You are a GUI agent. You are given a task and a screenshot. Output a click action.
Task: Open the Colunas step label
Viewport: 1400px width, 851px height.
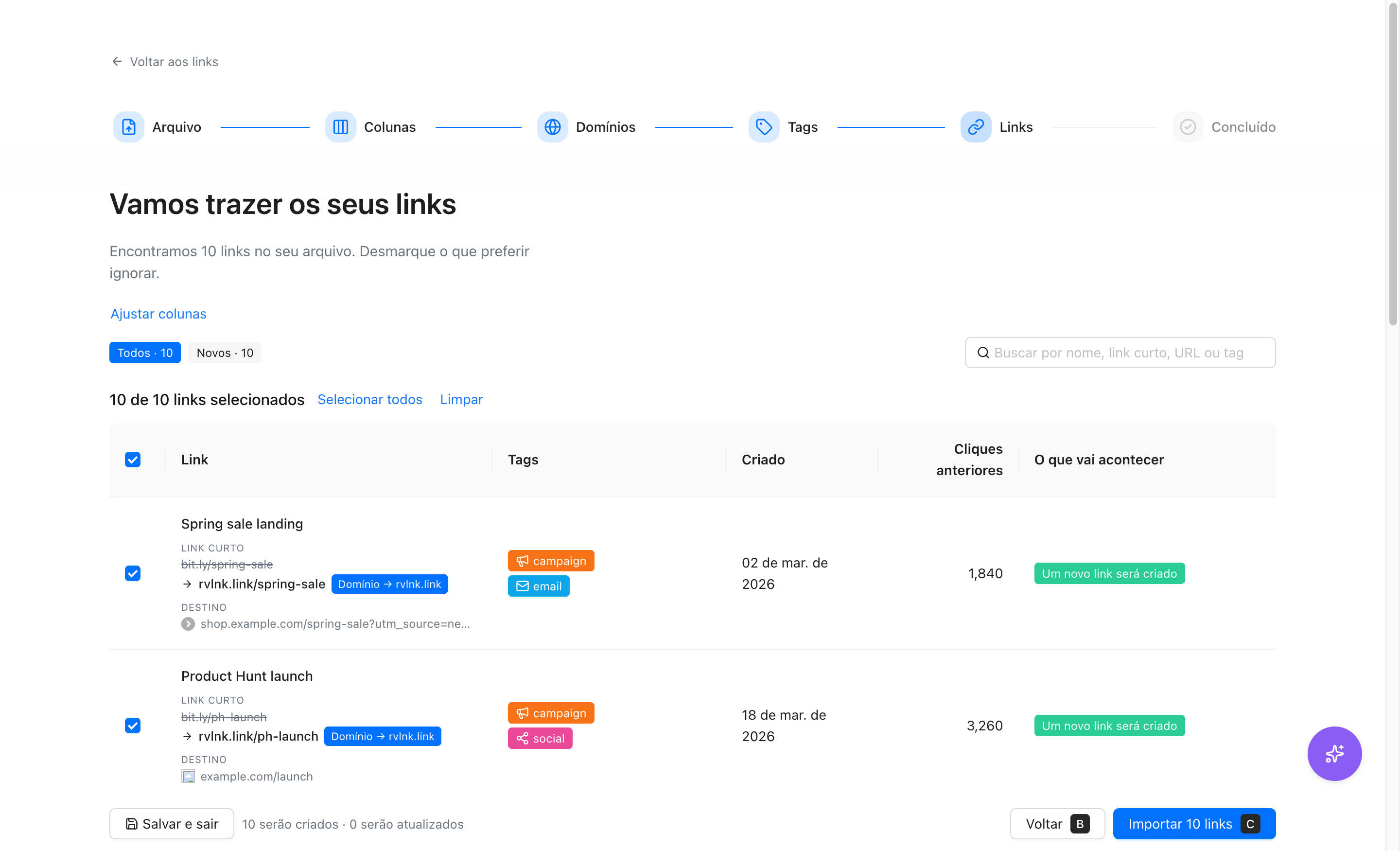pyautogui.click(x=390, y=127)
